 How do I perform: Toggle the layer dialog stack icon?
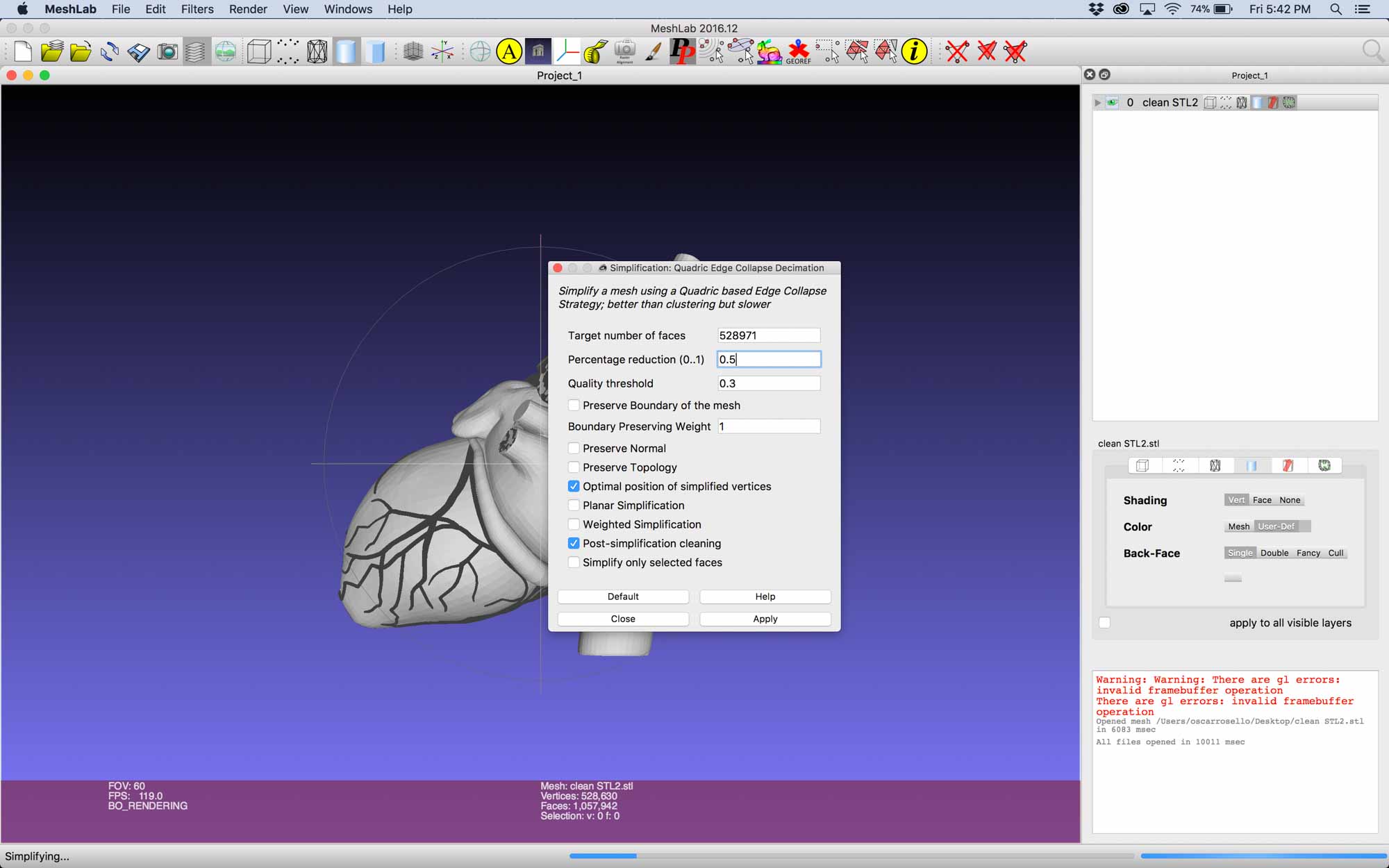pos(196,51)
